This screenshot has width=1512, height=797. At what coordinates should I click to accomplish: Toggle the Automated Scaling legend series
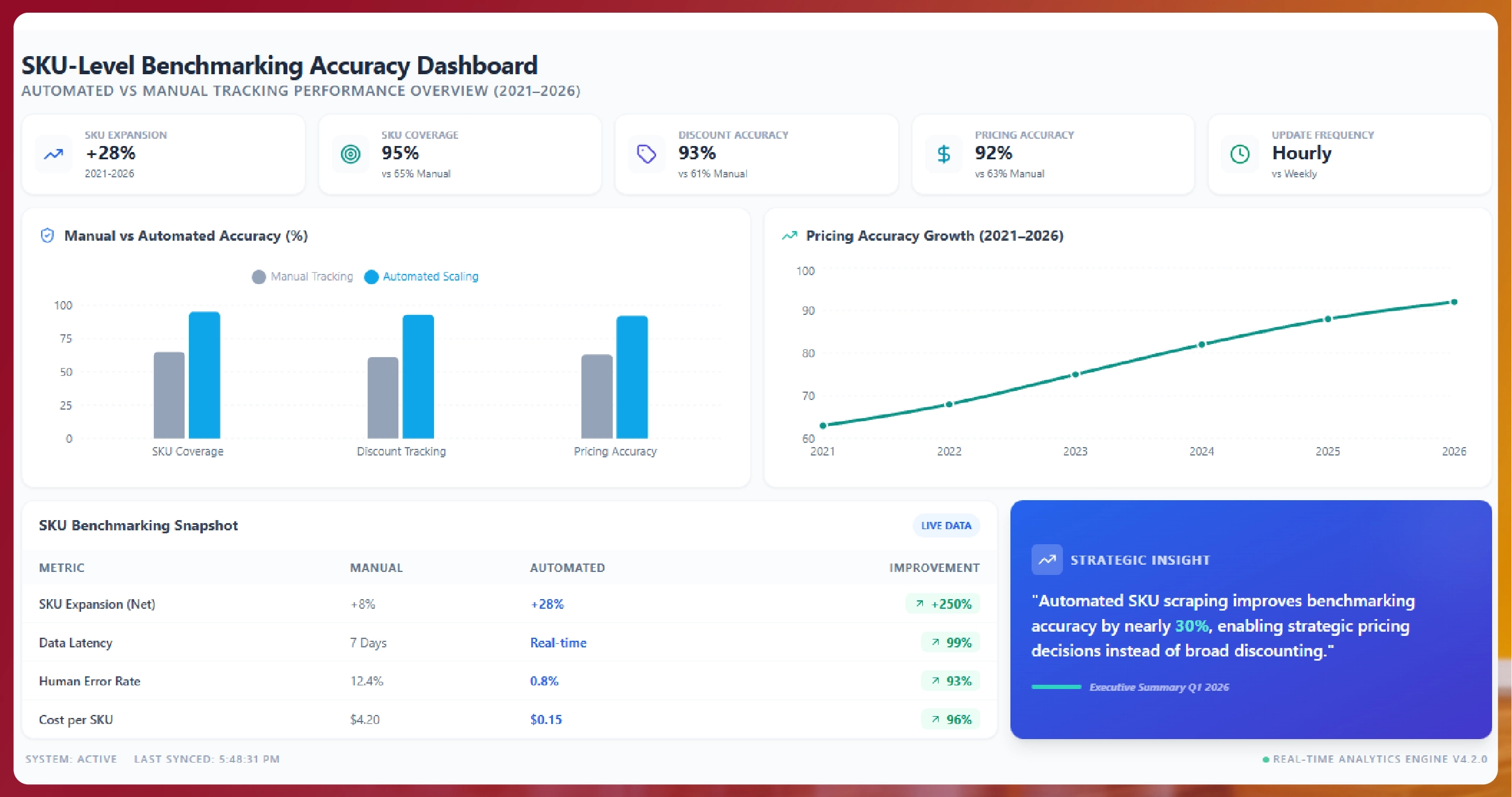421,276
